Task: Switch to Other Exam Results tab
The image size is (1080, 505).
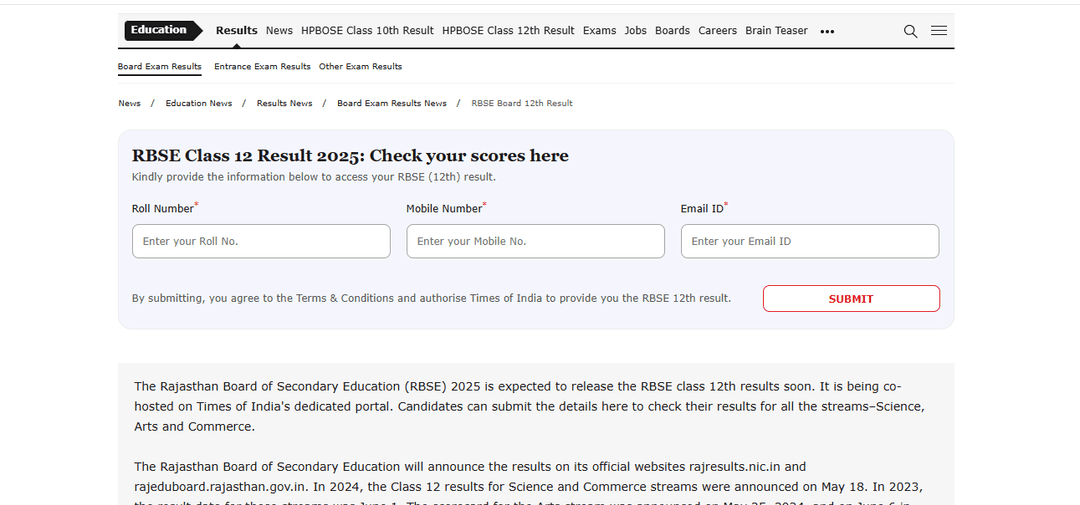Action: [360, 67]
